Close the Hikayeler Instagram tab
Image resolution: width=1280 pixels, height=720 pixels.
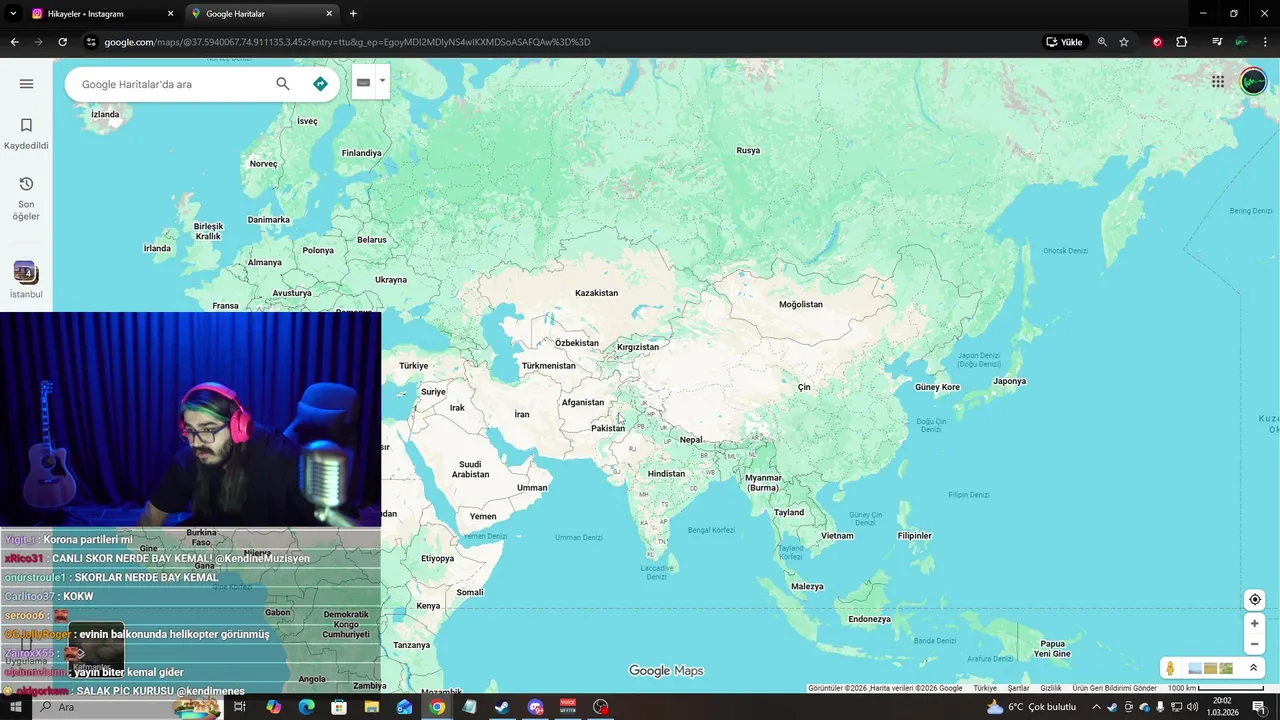click(x=170, y=14)
